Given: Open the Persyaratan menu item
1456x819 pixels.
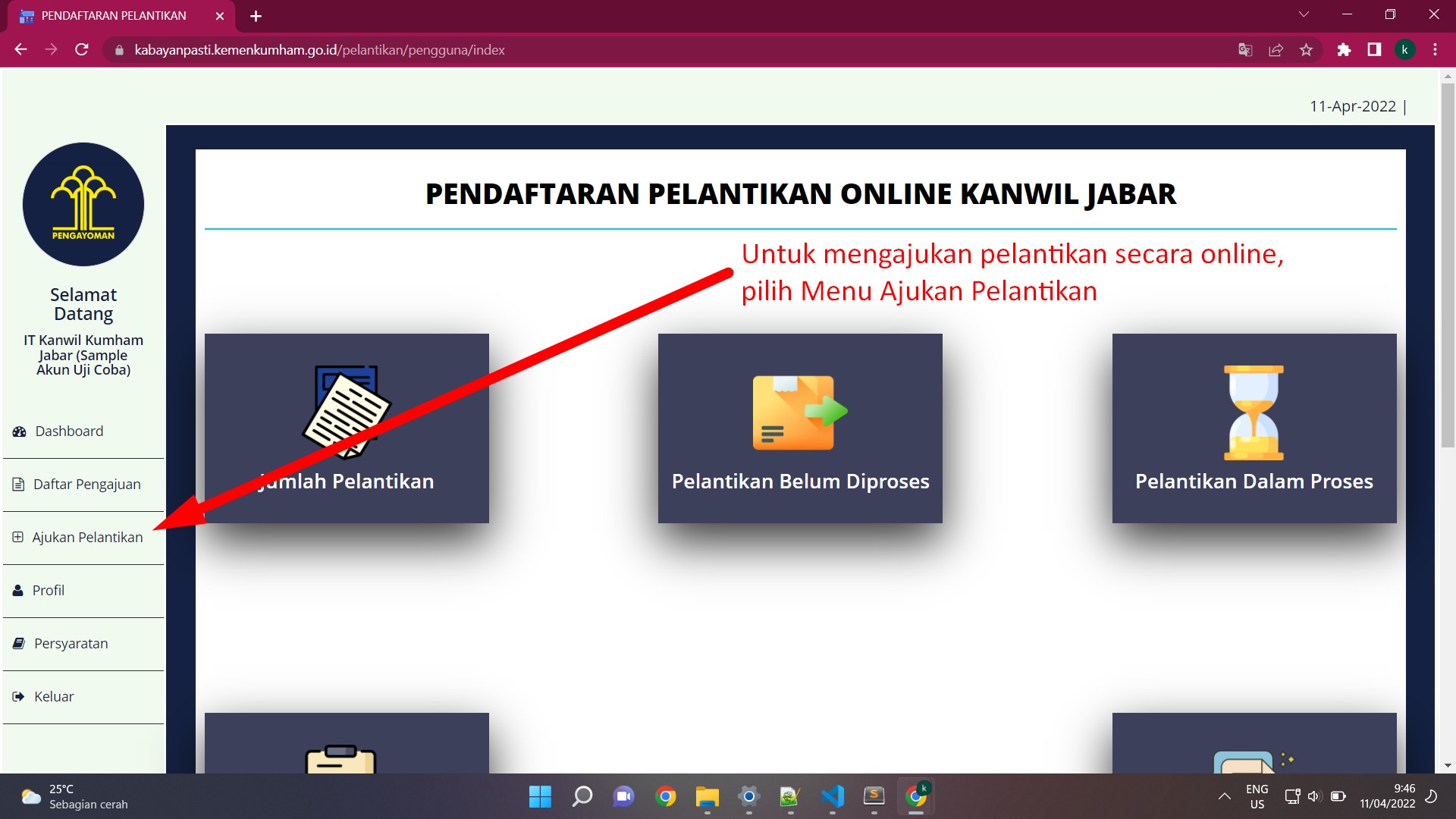Looking at the screenshot, I should tap(71, 644).
